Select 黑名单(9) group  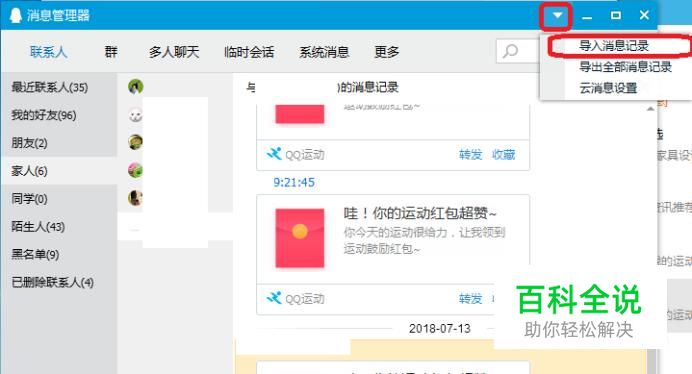tap(59, 254)
